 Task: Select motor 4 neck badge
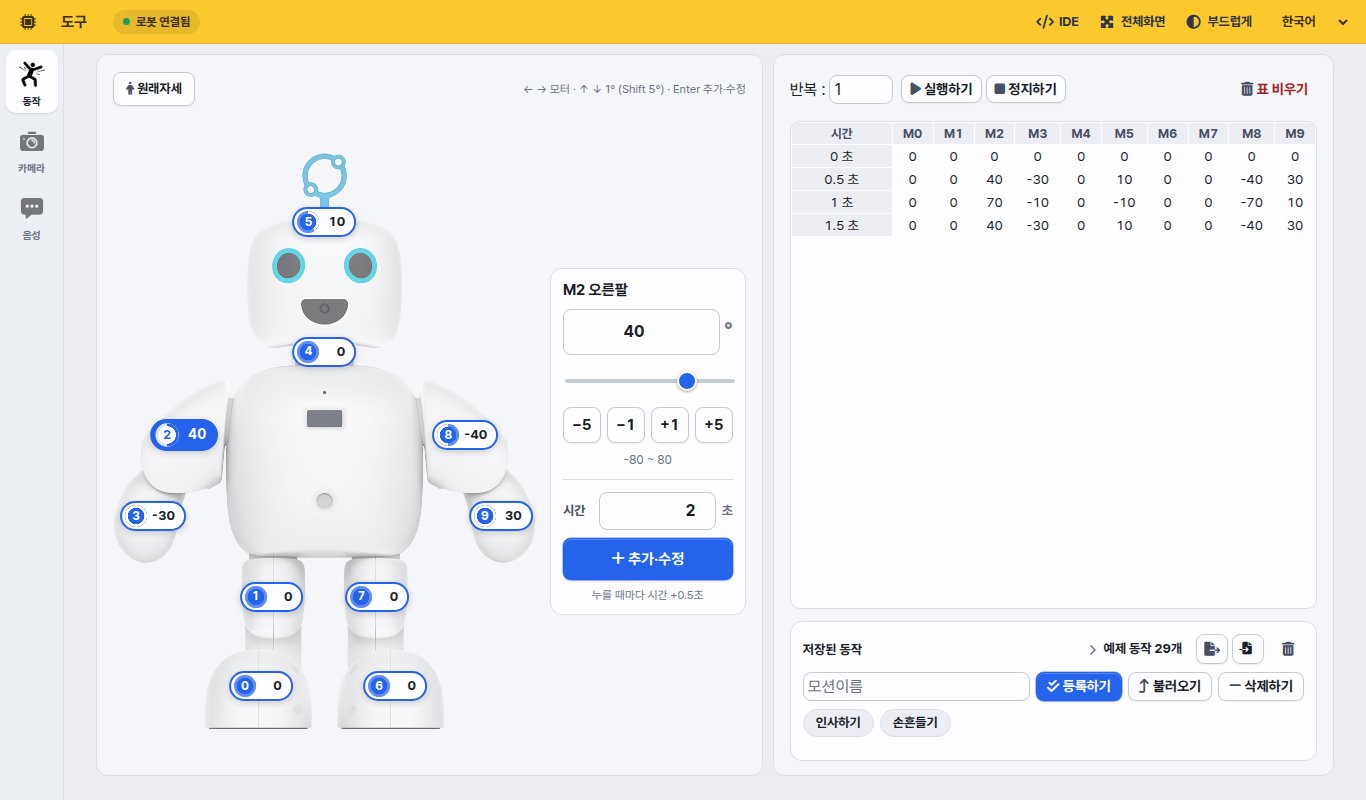324,352
